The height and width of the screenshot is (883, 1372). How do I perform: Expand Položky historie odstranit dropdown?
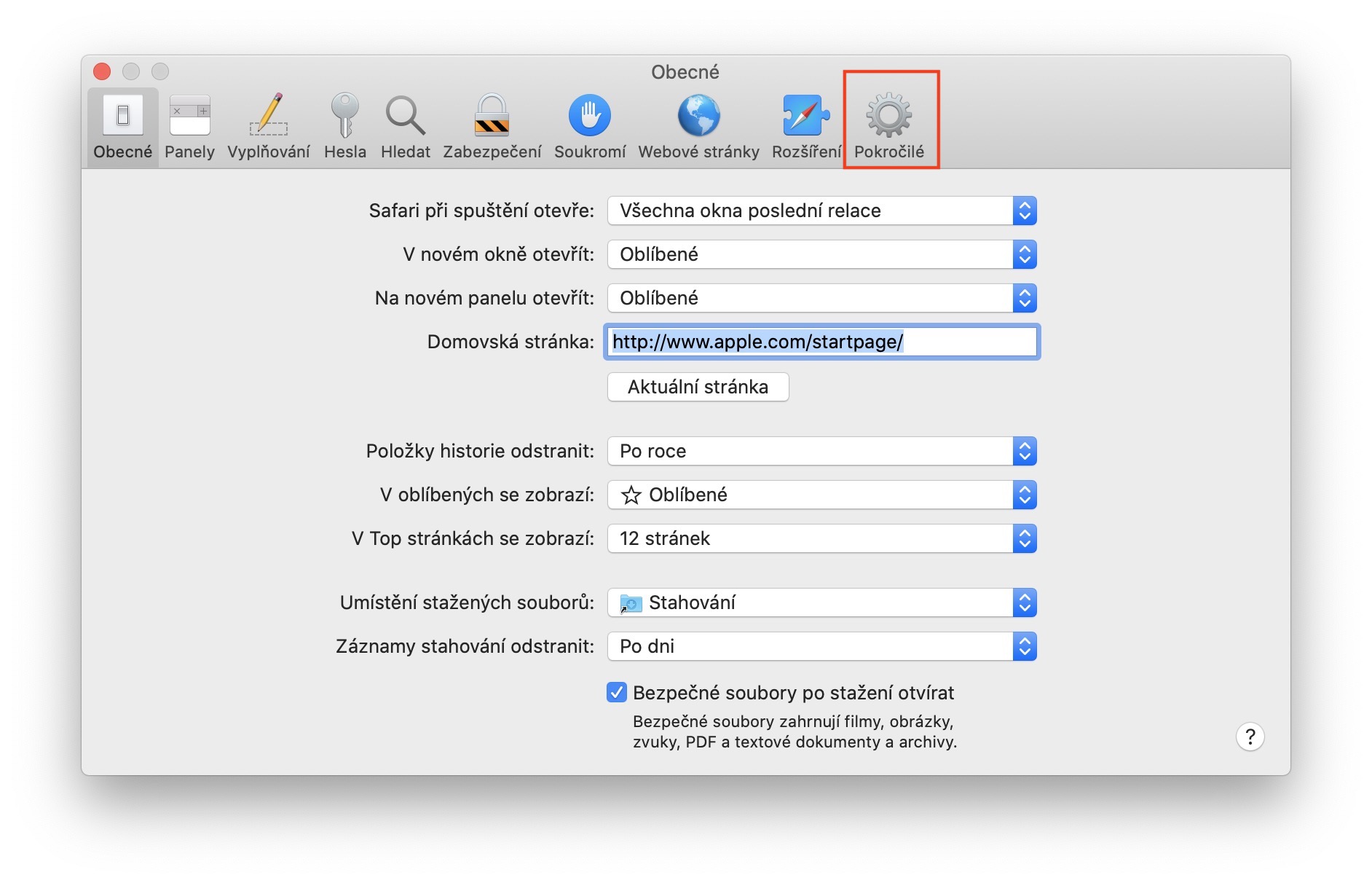point(822,451)
